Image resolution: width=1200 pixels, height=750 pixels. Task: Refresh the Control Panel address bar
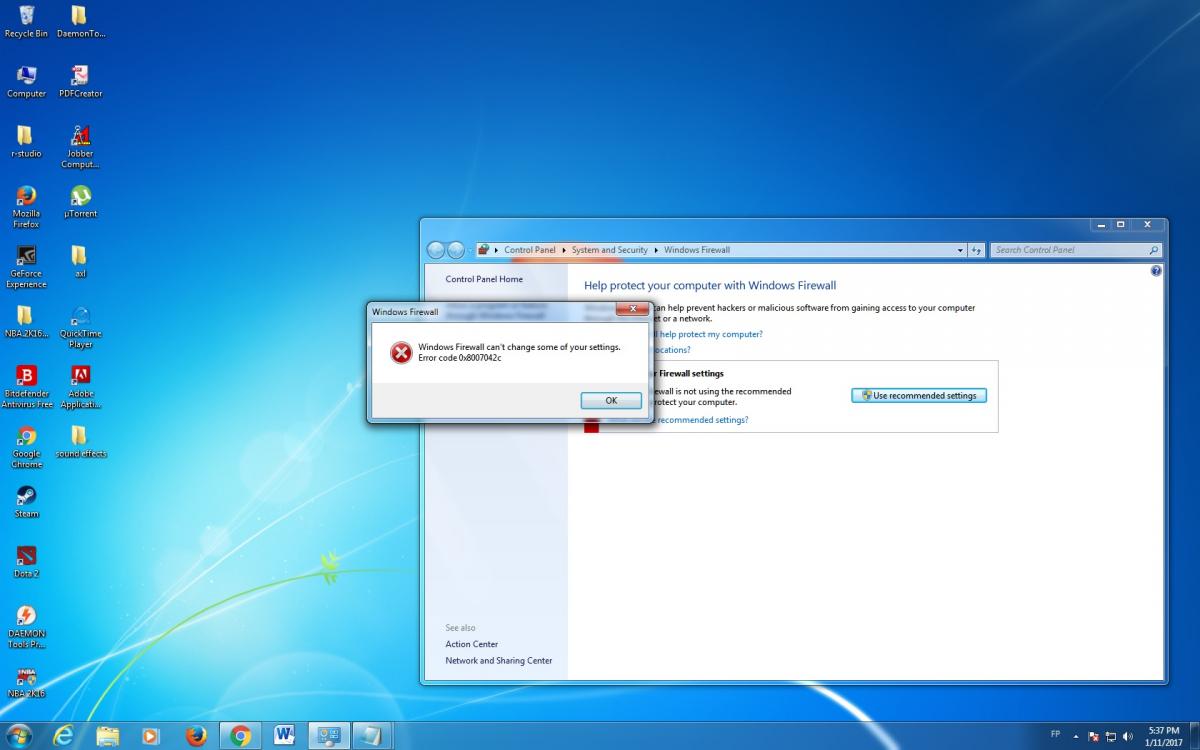point(977,250)
